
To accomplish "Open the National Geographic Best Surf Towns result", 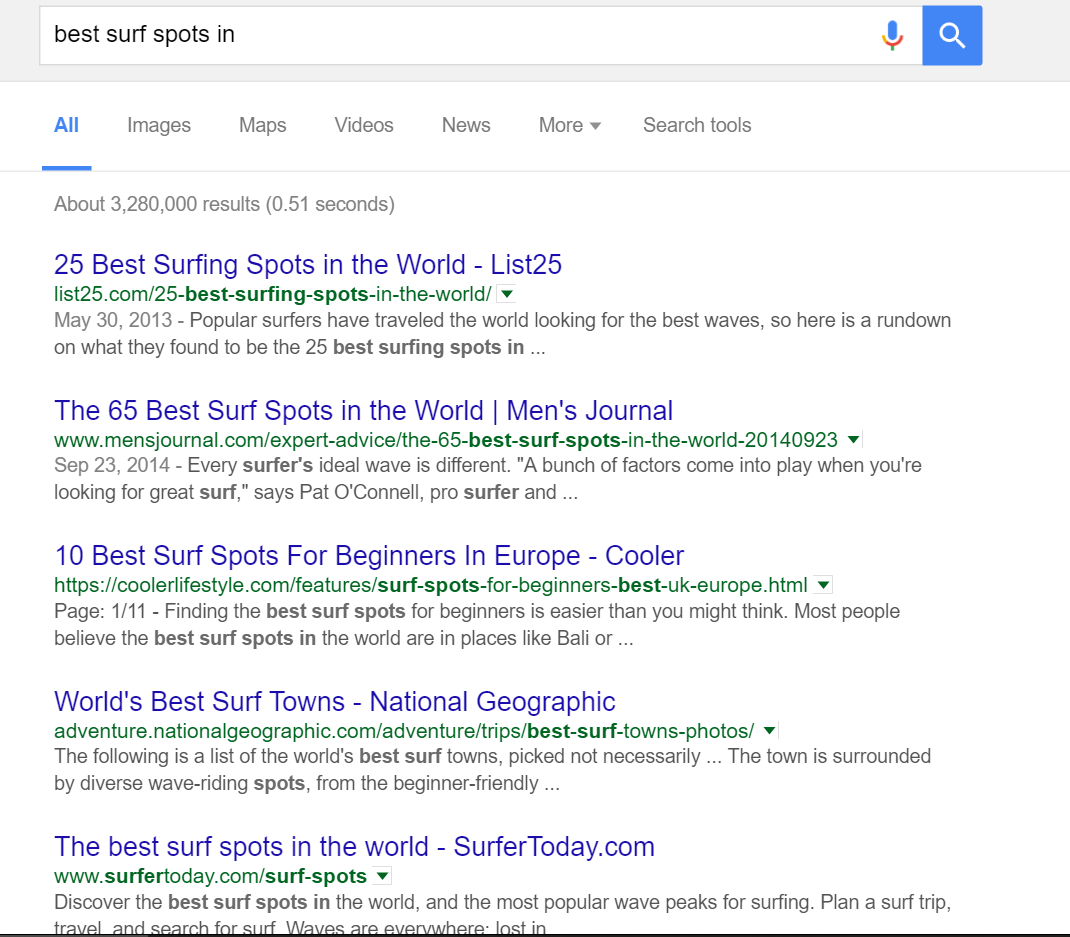I will pyautogui.click(x=334, y=702).
